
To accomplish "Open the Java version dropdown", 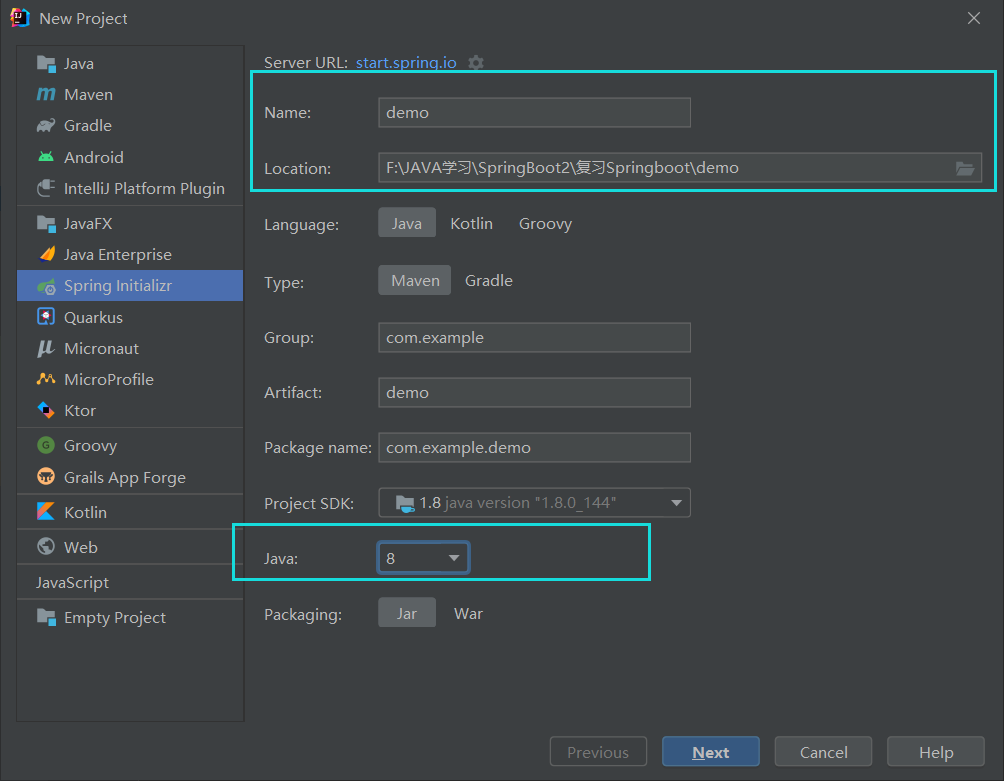I will (423, 558).
